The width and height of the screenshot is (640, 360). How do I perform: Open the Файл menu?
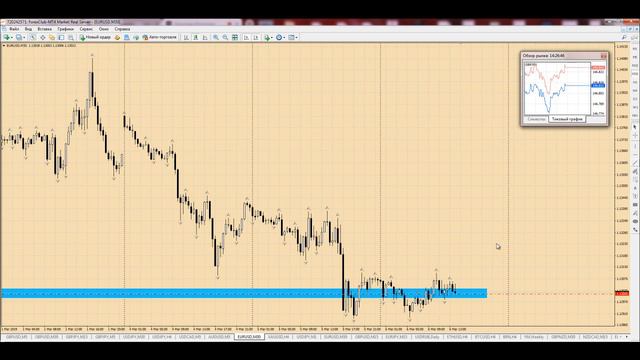tap(14, 29)
